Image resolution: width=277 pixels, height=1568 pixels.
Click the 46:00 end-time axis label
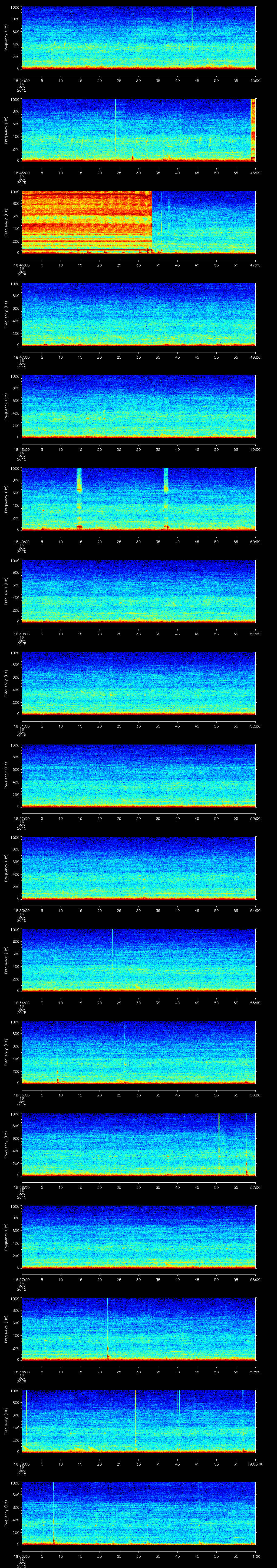(x=255, y=172)
